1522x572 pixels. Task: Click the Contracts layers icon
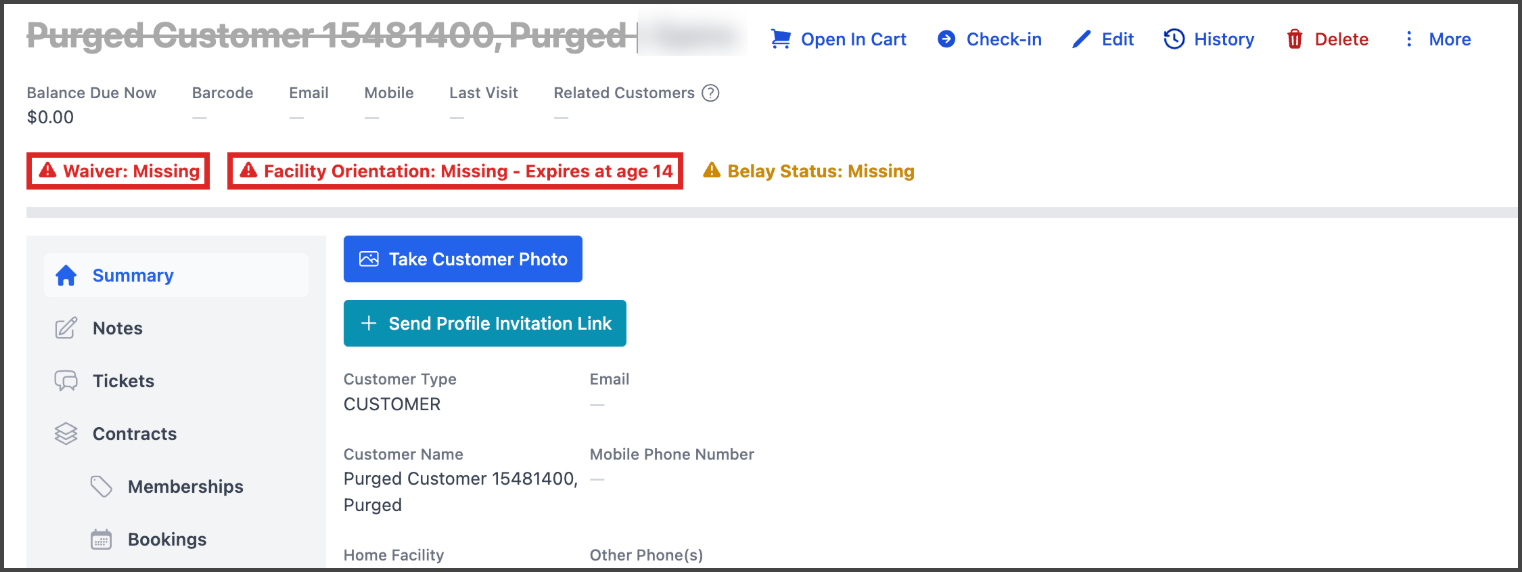(x=66, y=434)
